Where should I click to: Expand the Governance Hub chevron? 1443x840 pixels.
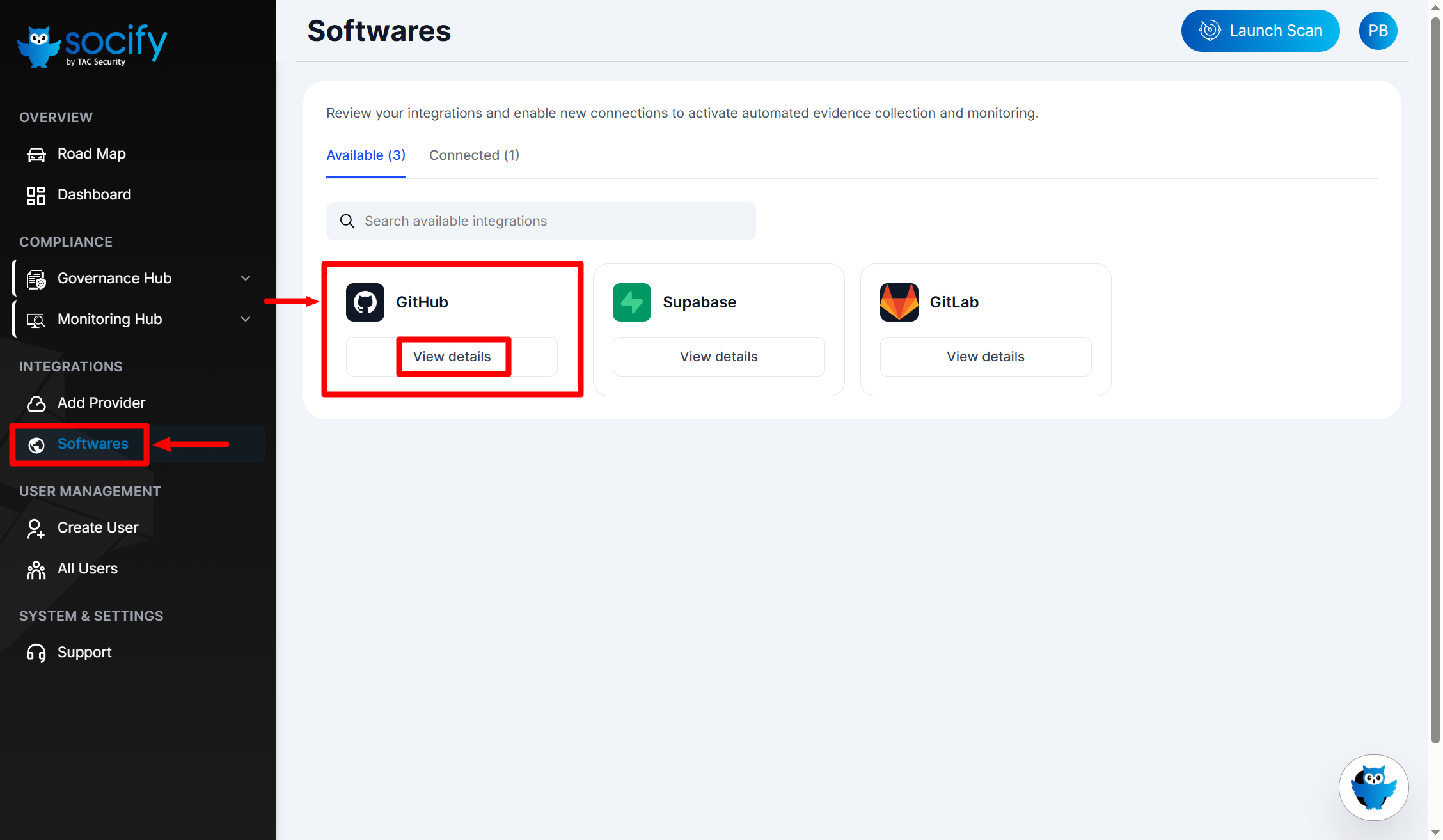[246, 279]
